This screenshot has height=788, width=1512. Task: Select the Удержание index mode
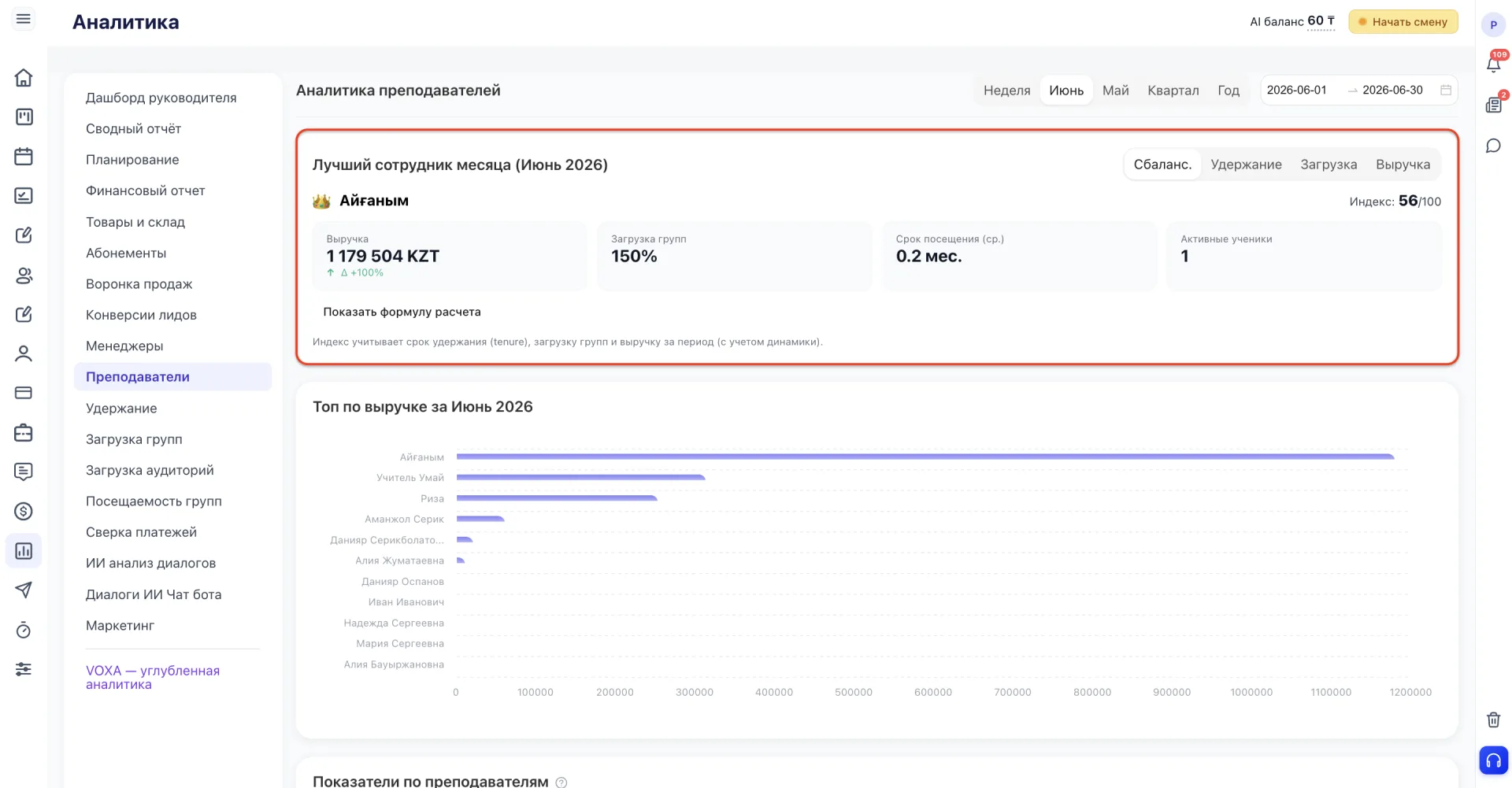pos(1246,165)
